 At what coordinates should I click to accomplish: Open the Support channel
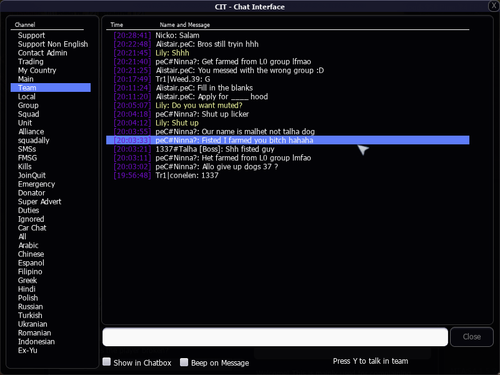(31, 35)
